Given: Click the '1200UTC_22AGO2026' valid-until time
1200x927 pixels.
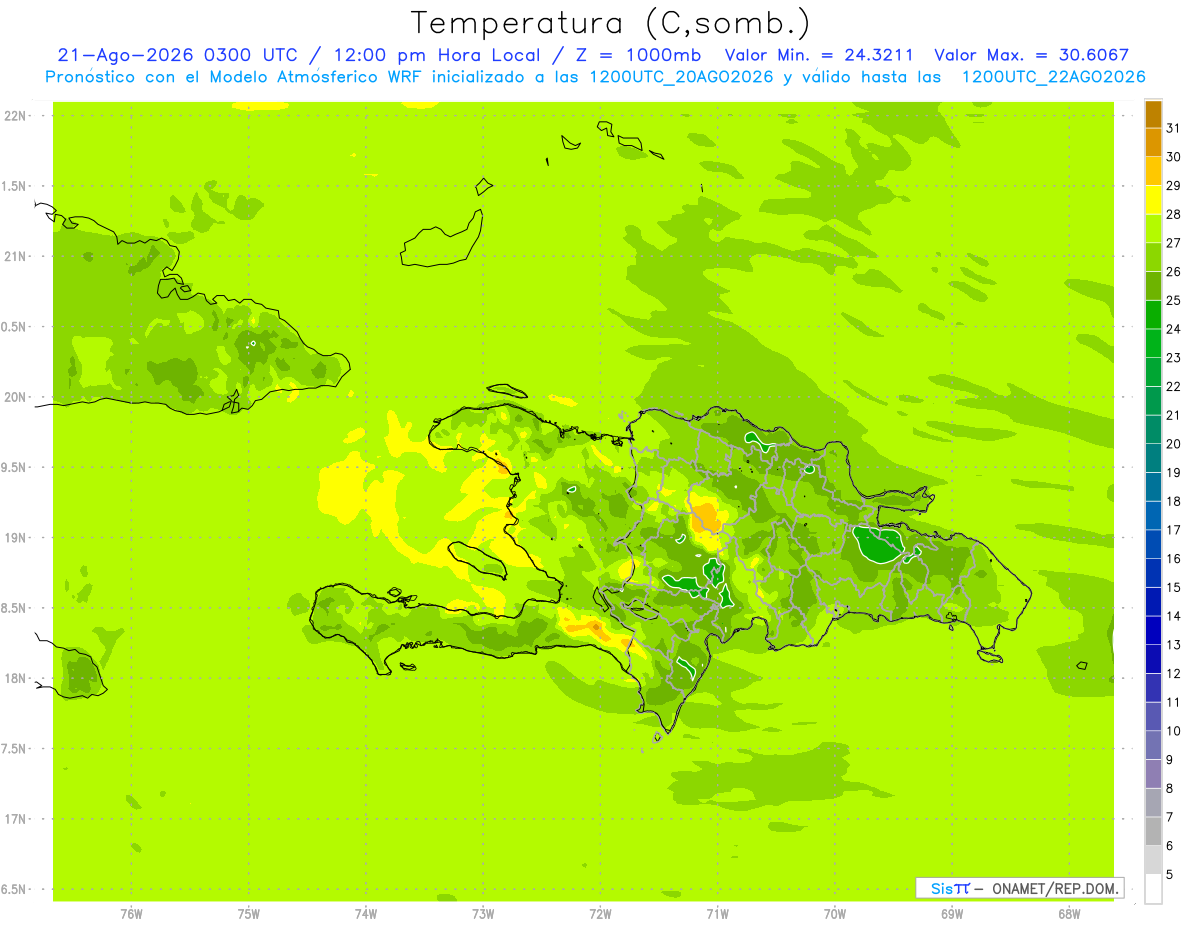Looking at the screenshot, I should (1053, 77).
